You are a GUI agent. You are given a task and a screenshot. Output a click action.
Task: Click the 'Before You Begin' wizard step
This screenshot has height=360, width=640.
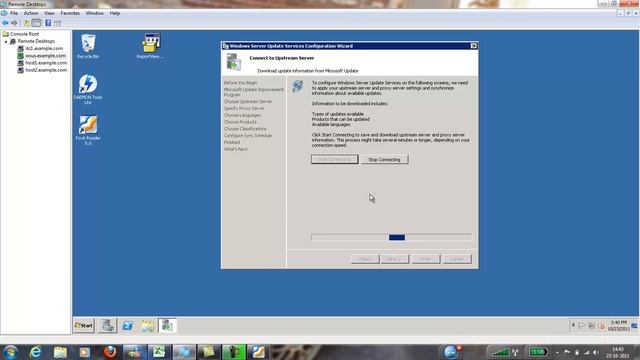[240, 83]
